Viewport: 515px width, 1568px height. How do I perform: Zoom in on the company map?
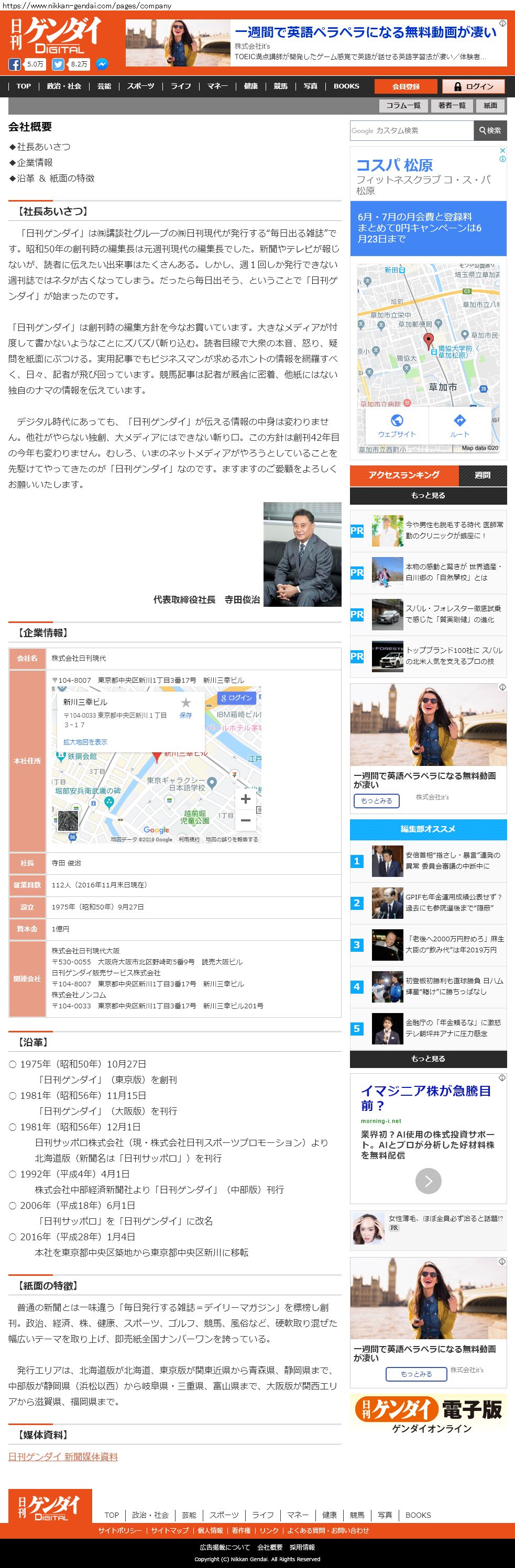click(245, 798)
